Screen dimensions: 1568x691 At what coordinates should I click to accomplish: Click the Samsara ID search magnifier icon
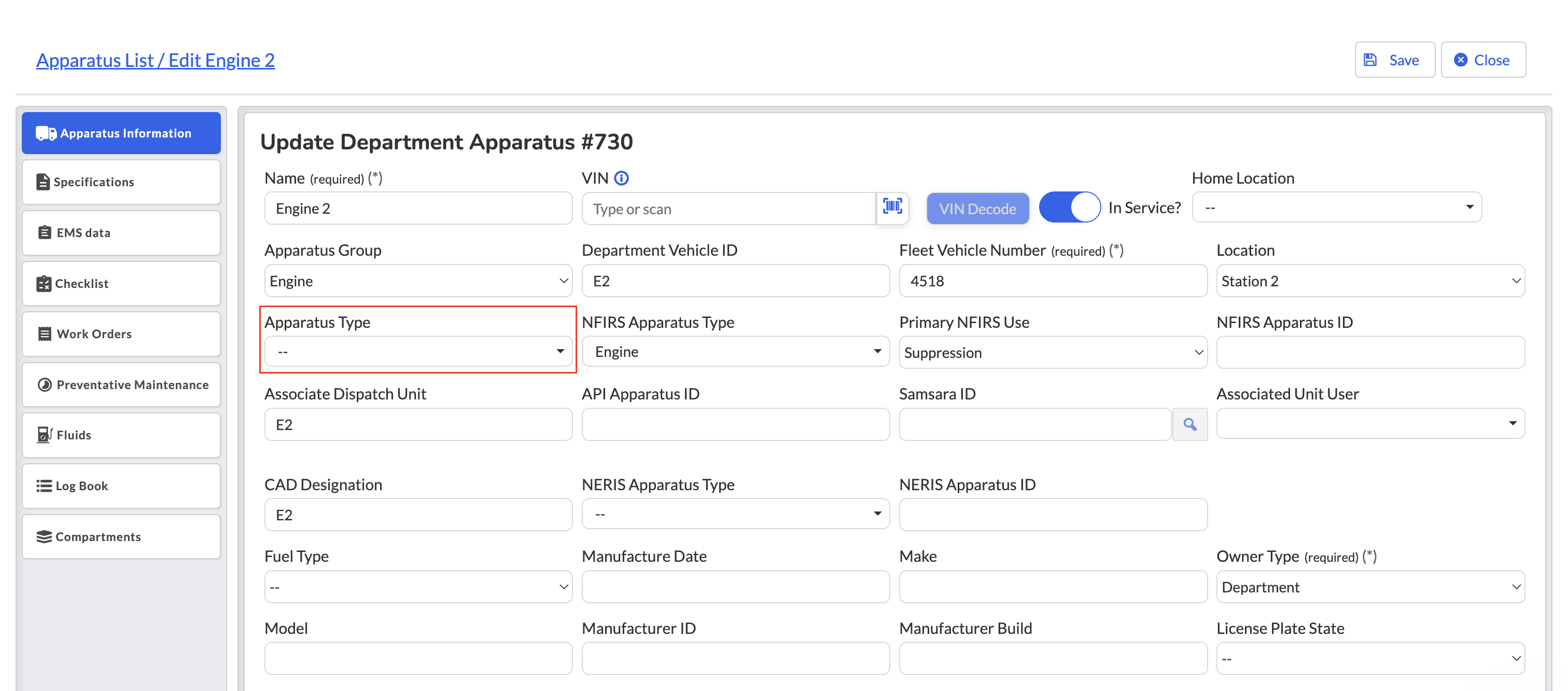[1189, 424]
